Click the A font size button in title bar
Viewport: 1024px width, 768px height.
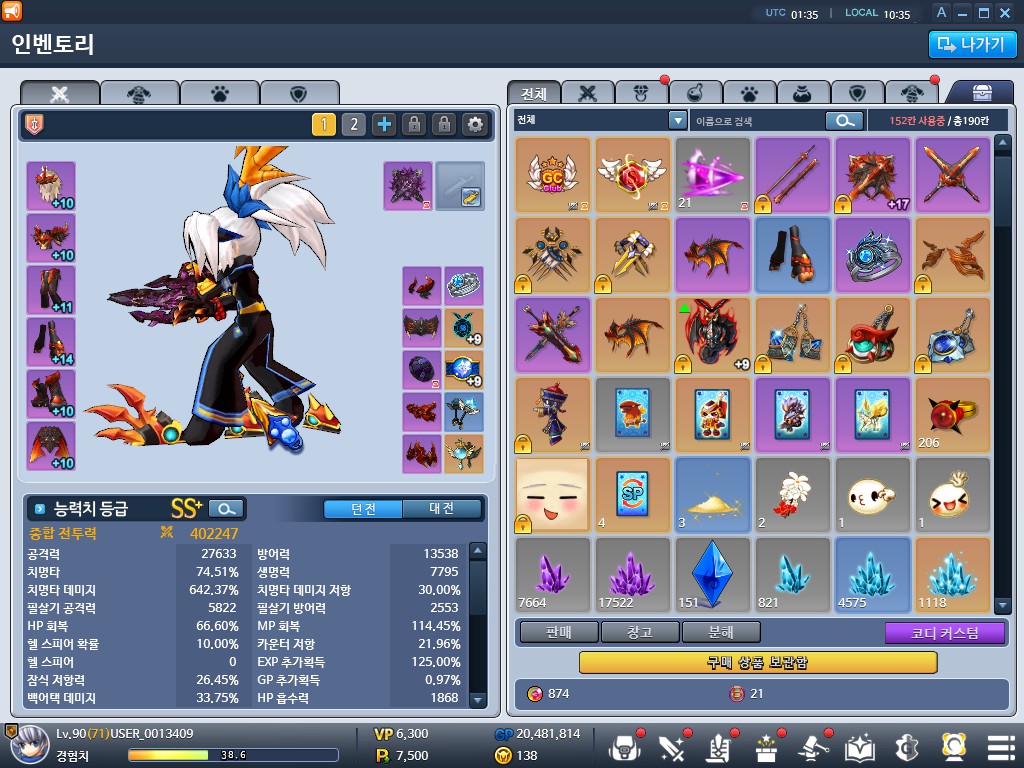[941, 12]
